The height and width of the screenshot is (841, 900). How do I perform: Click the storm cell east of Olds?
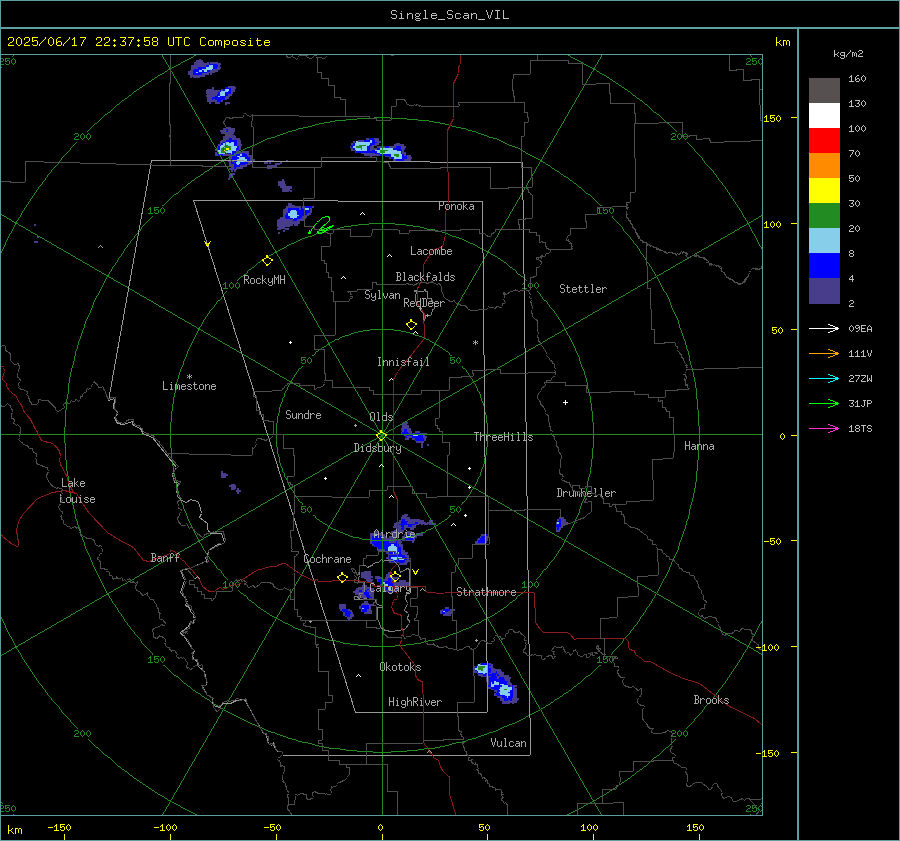click(414, 435)
